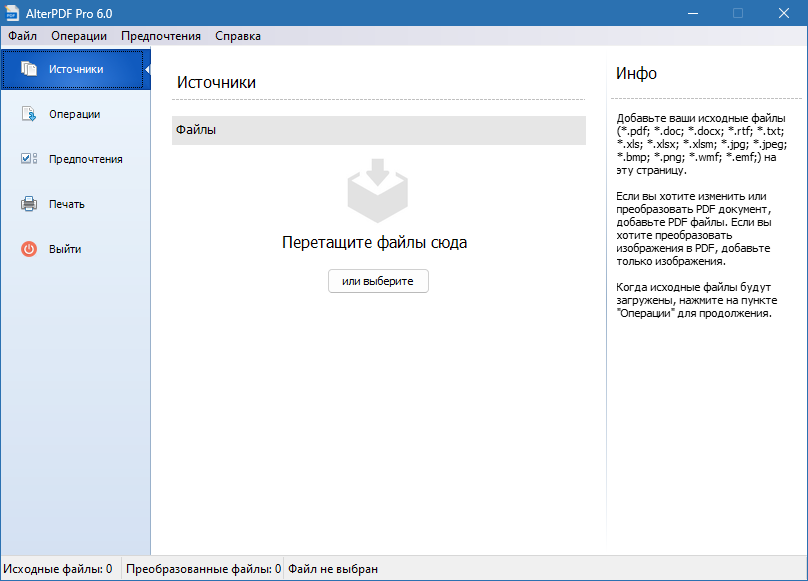Open the Справка menu

click(x=238, y=36)
